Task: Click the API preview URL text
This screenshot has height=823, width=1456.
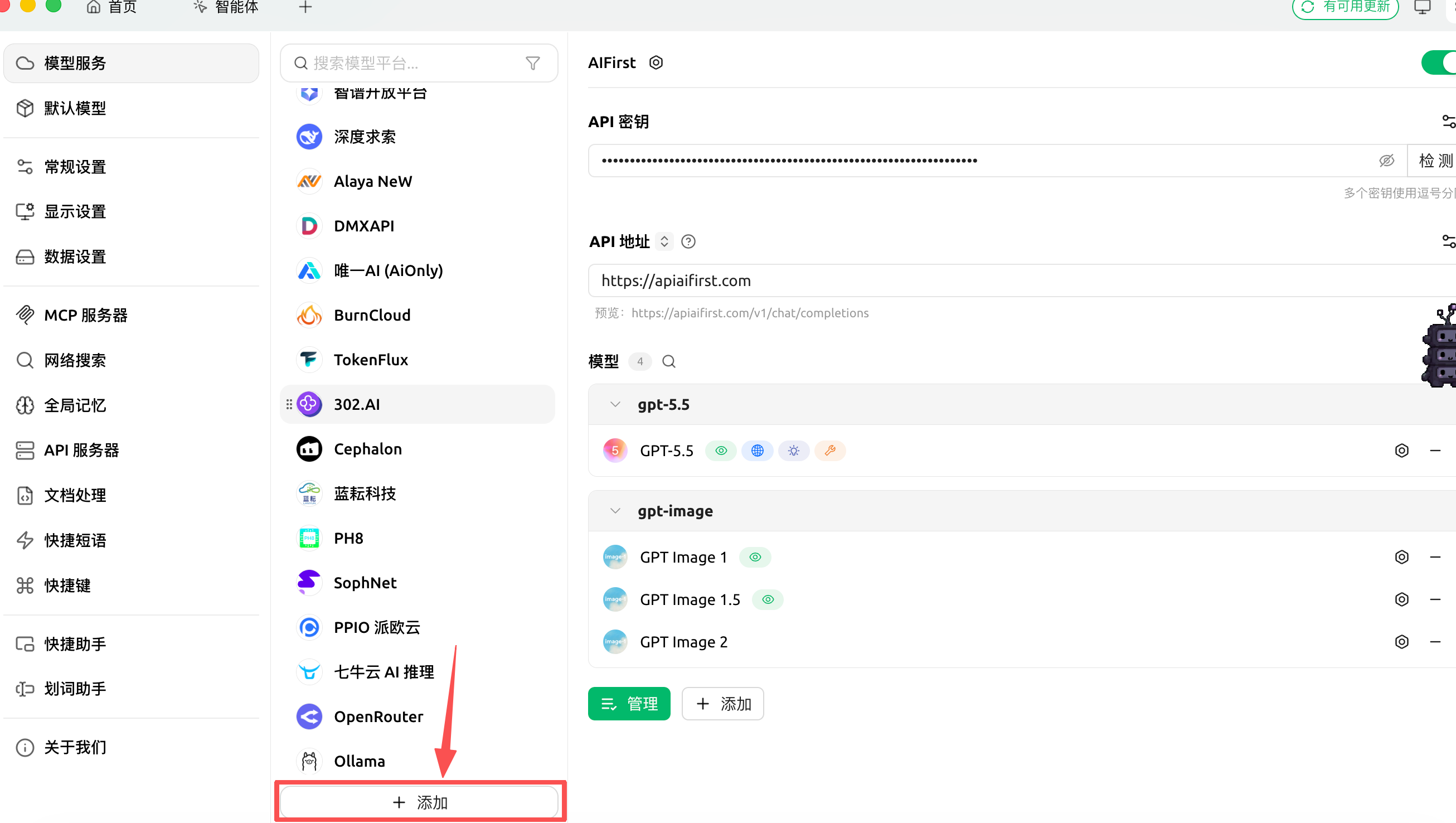Action: tap(750, 314)
